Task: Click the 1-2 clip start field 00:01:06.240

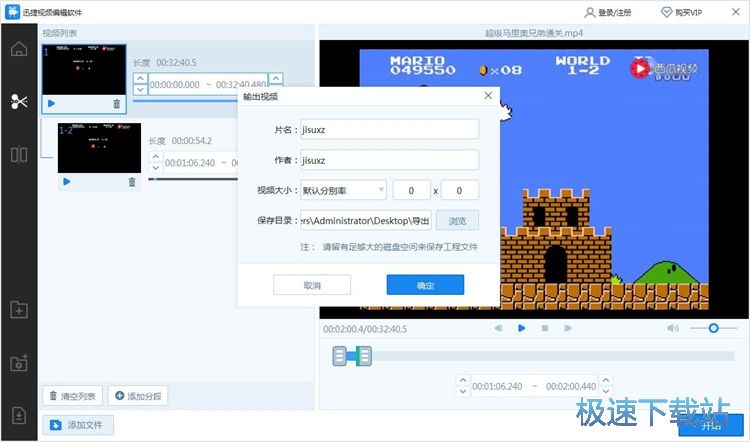Action: [x=190, y=163]
